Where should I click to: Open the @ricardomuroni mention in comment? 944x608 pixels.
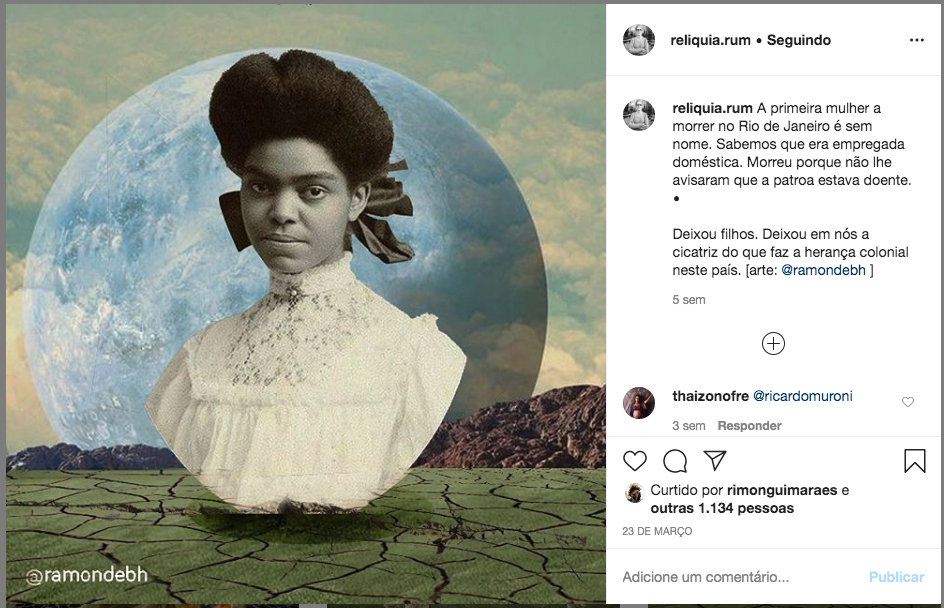click(x=803, y=396)
